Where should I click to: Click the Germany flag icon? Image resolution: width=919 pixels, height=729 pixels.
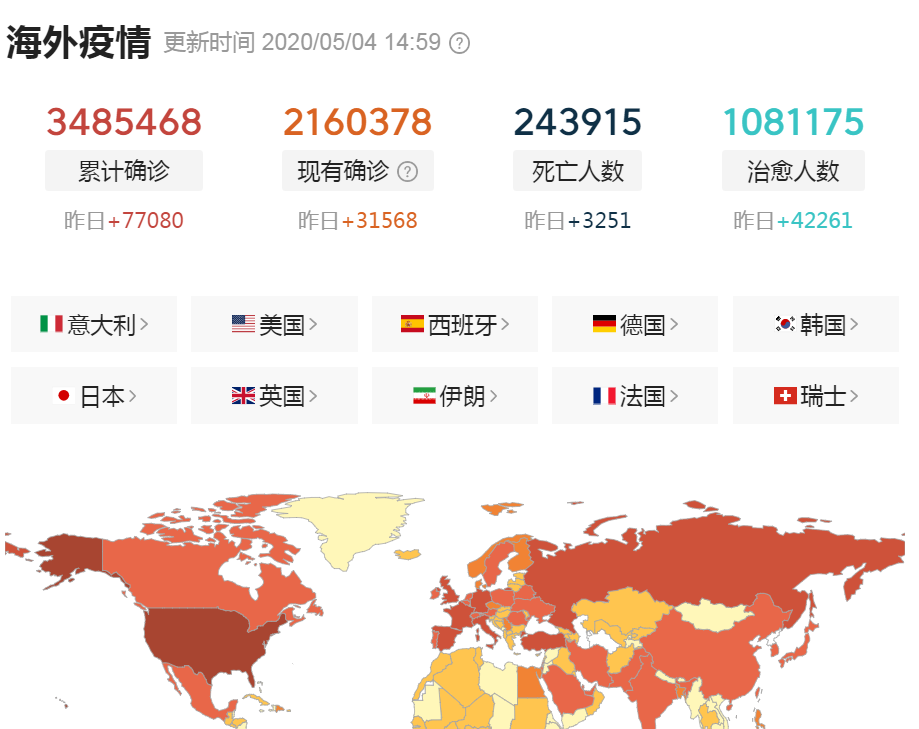(604, 323)
